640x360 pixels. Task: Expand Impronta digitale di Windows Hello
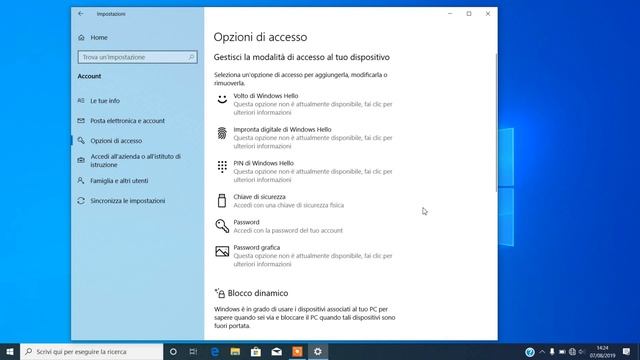304,138
